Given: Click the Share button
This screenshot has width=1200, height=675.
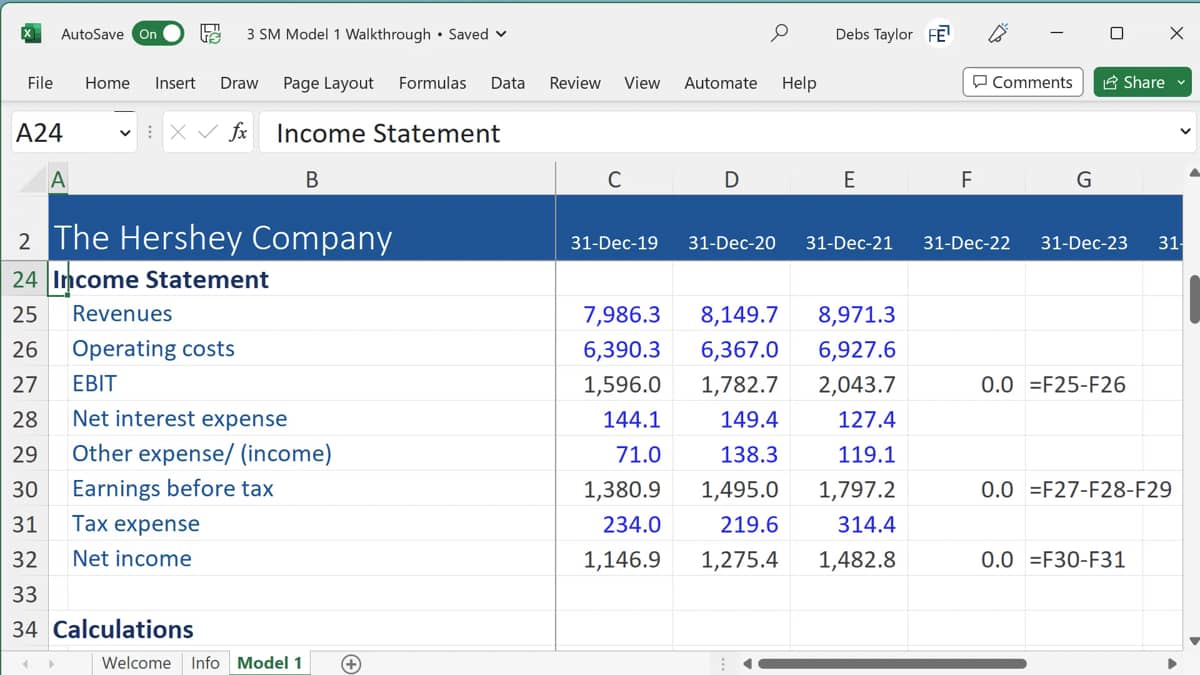Looking at the screenshot, I should [1144, 82].
